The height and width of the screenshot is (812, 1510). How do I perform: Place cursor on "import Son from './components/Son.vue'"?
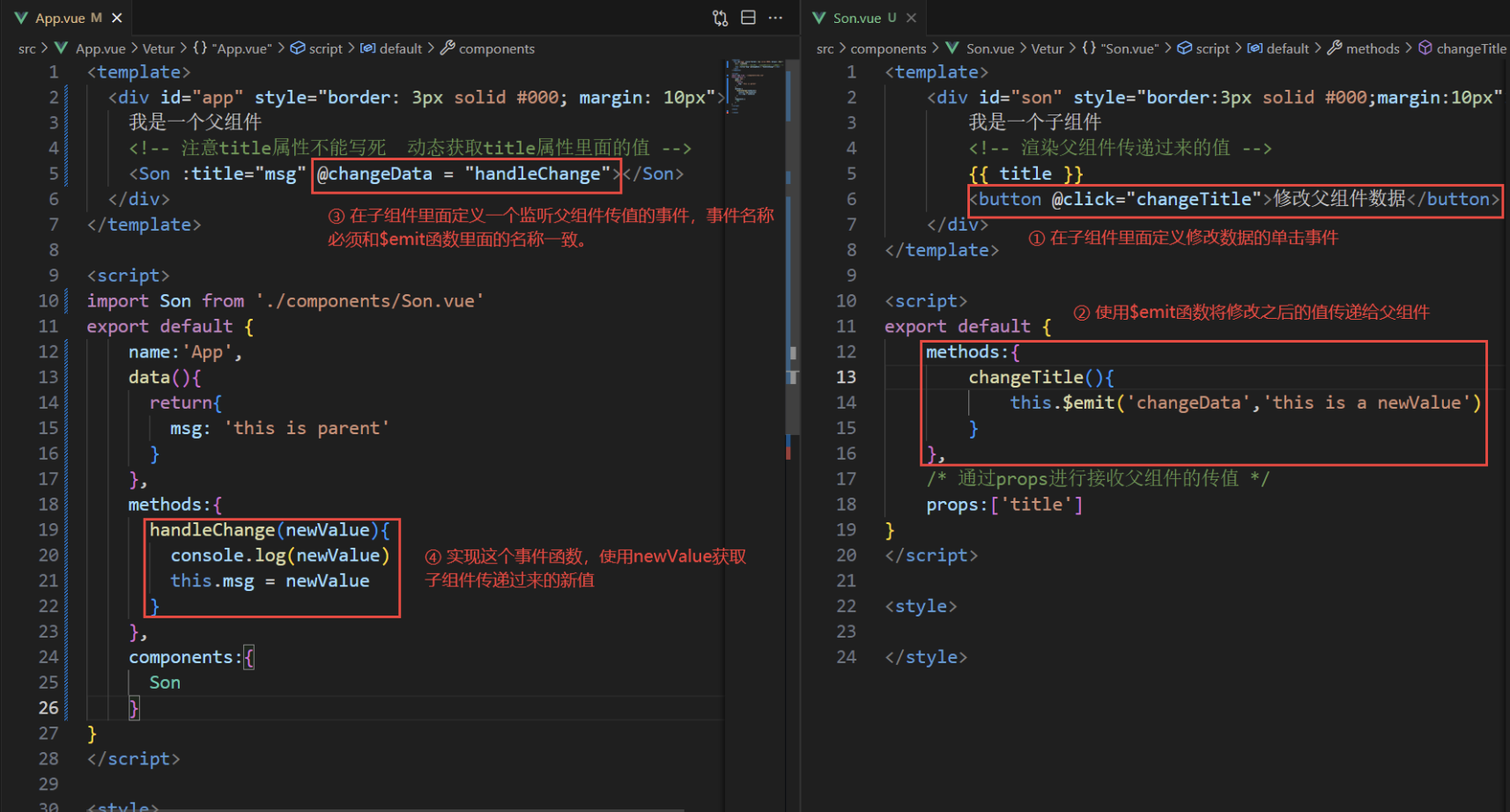[x=285, y=301]
